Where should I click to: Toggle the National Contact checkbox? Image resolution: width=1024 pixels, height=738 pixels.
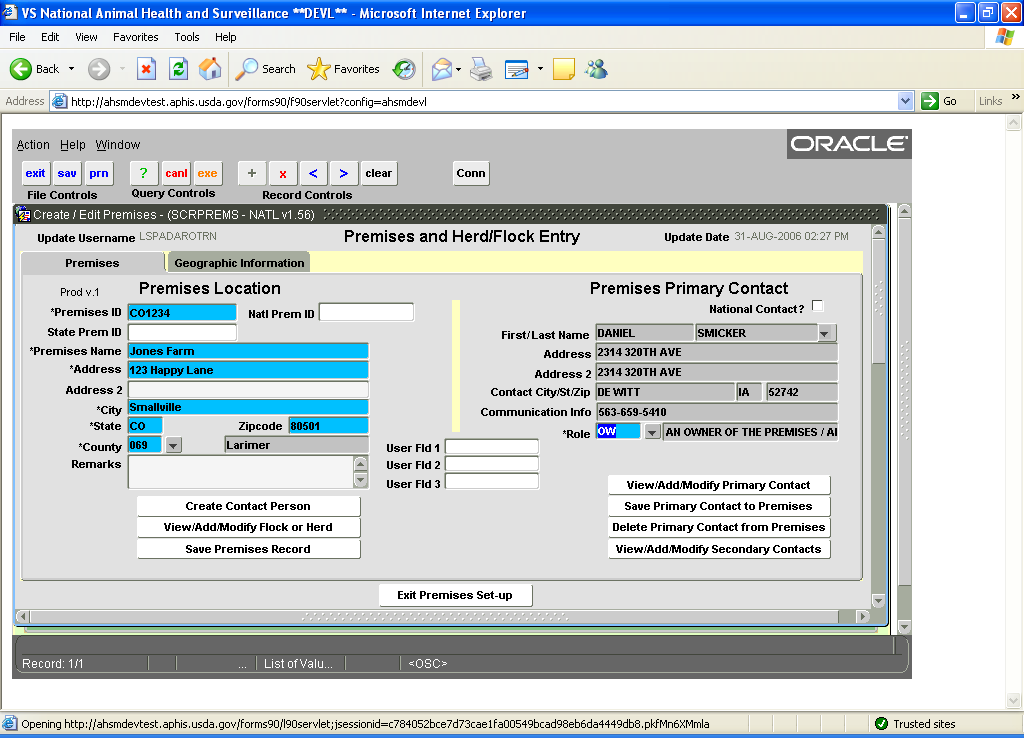tap(818, 306)
